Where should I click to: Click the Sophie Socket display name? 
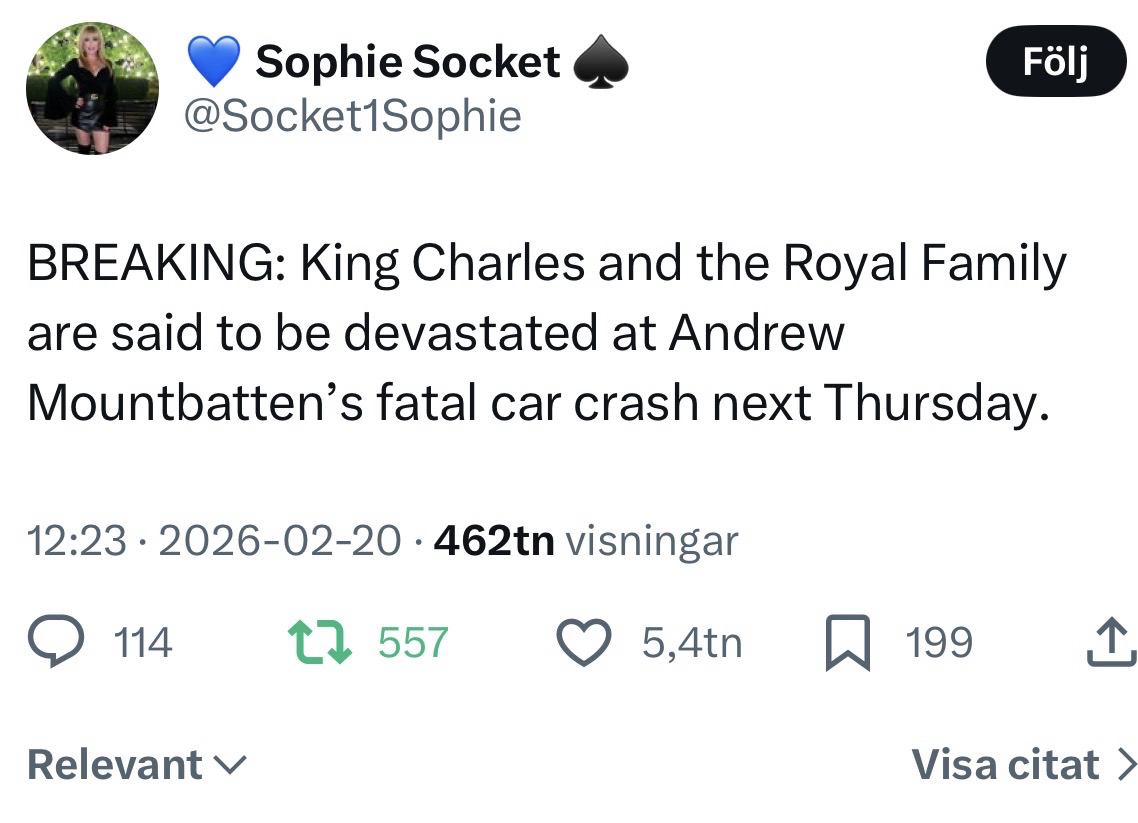click(x=408, y=62)
